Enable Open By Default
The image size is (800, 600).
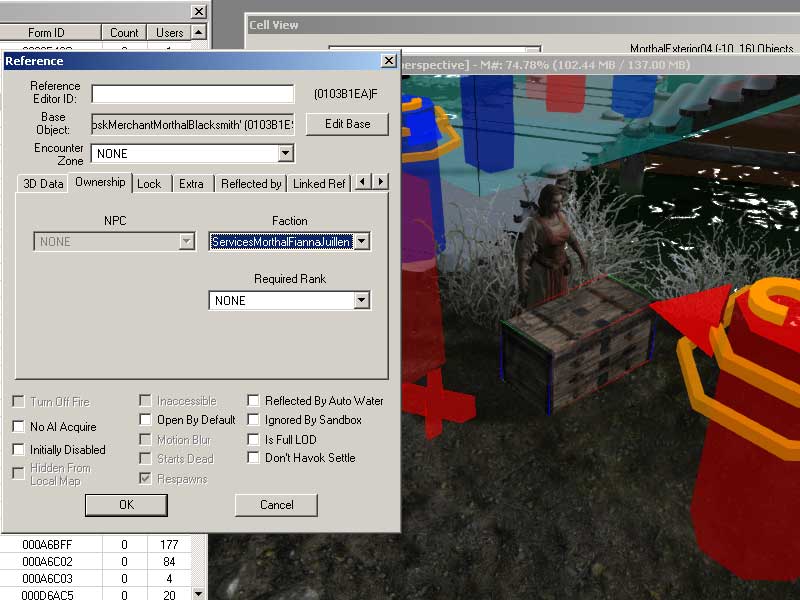pos(145,420)
